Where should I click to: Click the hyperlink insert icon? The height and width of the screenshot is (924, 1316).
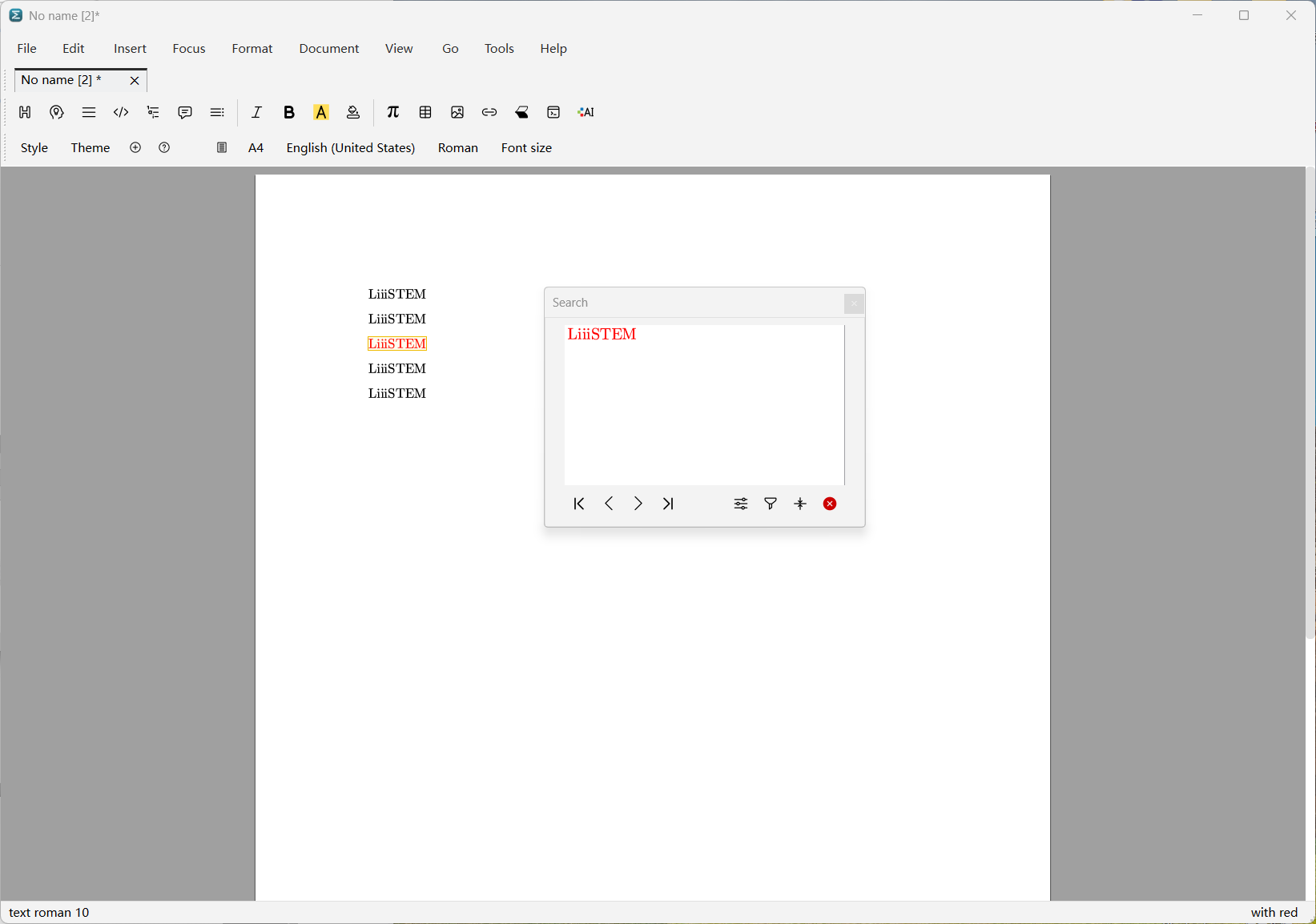(489, 112)
